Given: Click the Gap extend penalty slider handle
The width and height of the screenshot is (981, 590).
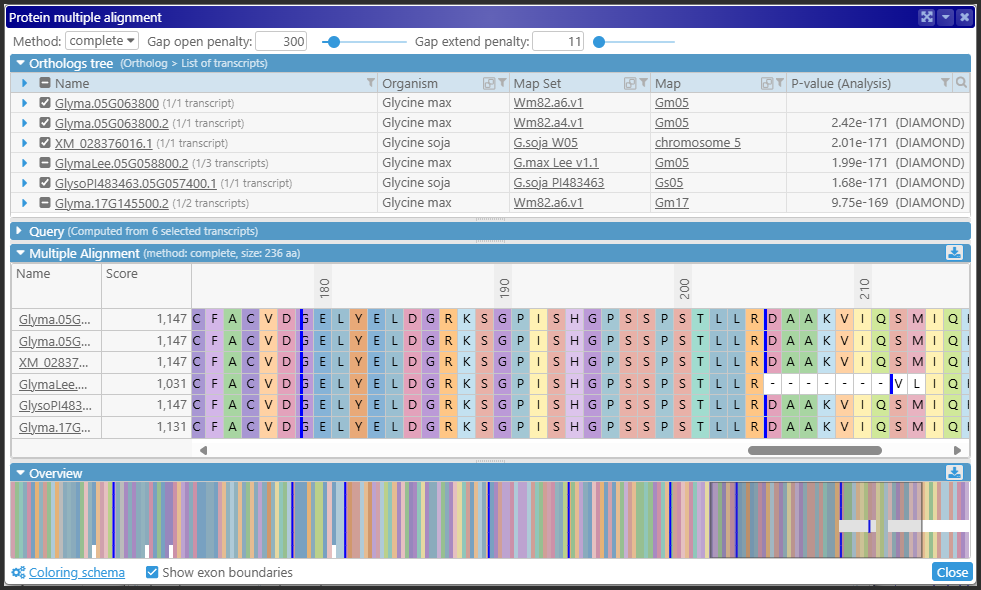Looking at the screenshot, I should [599, 42].
